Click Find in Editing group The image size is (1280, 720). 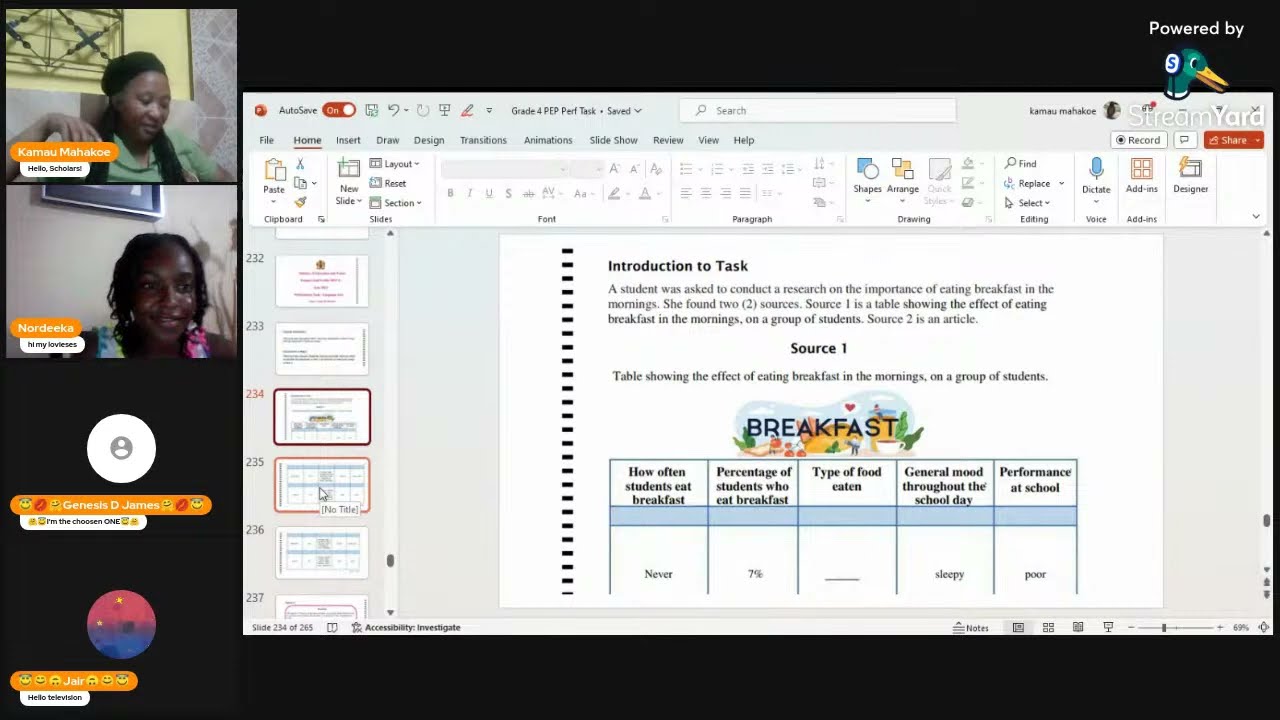tap(1021, 163)
